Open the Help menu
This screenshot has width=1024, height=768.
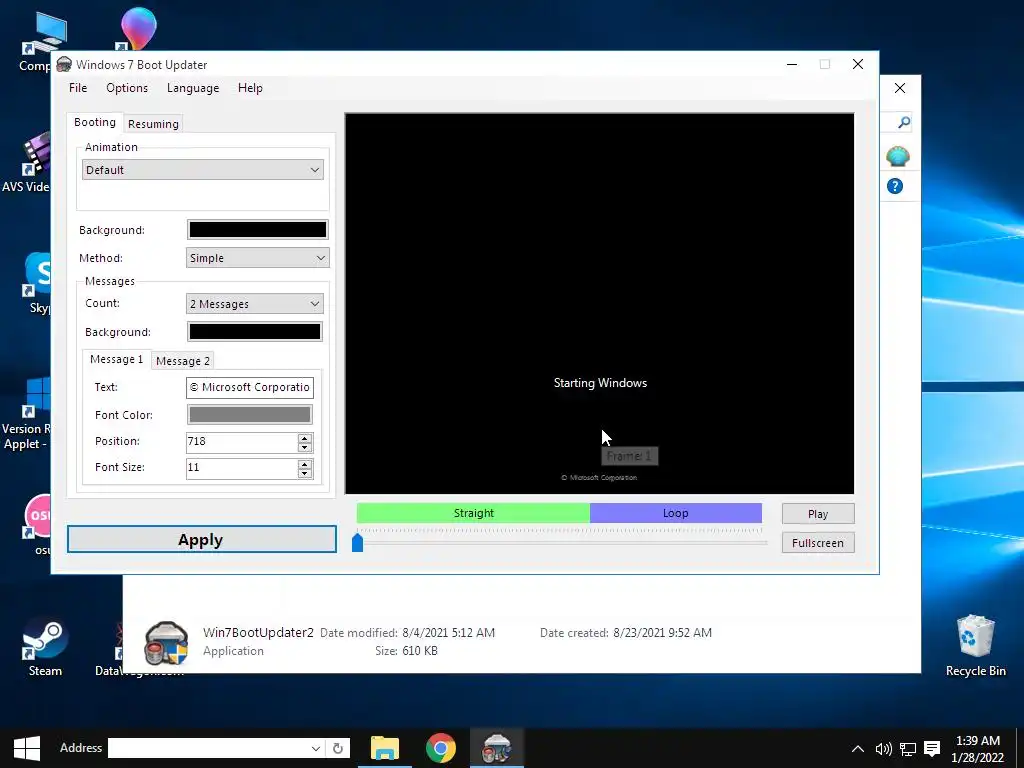(x=249, y=88)
